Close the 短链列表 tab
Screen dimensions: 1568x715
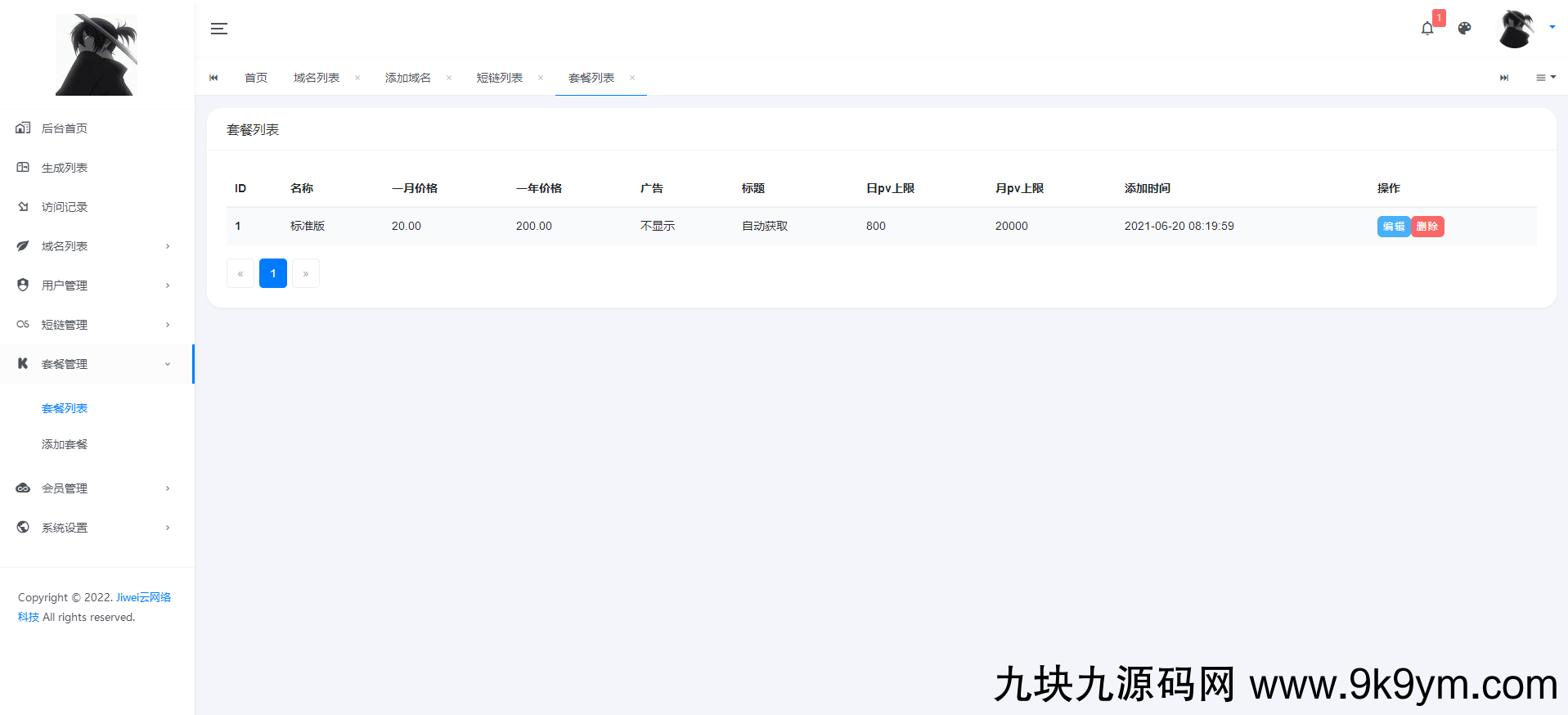[x=541, y=78]
